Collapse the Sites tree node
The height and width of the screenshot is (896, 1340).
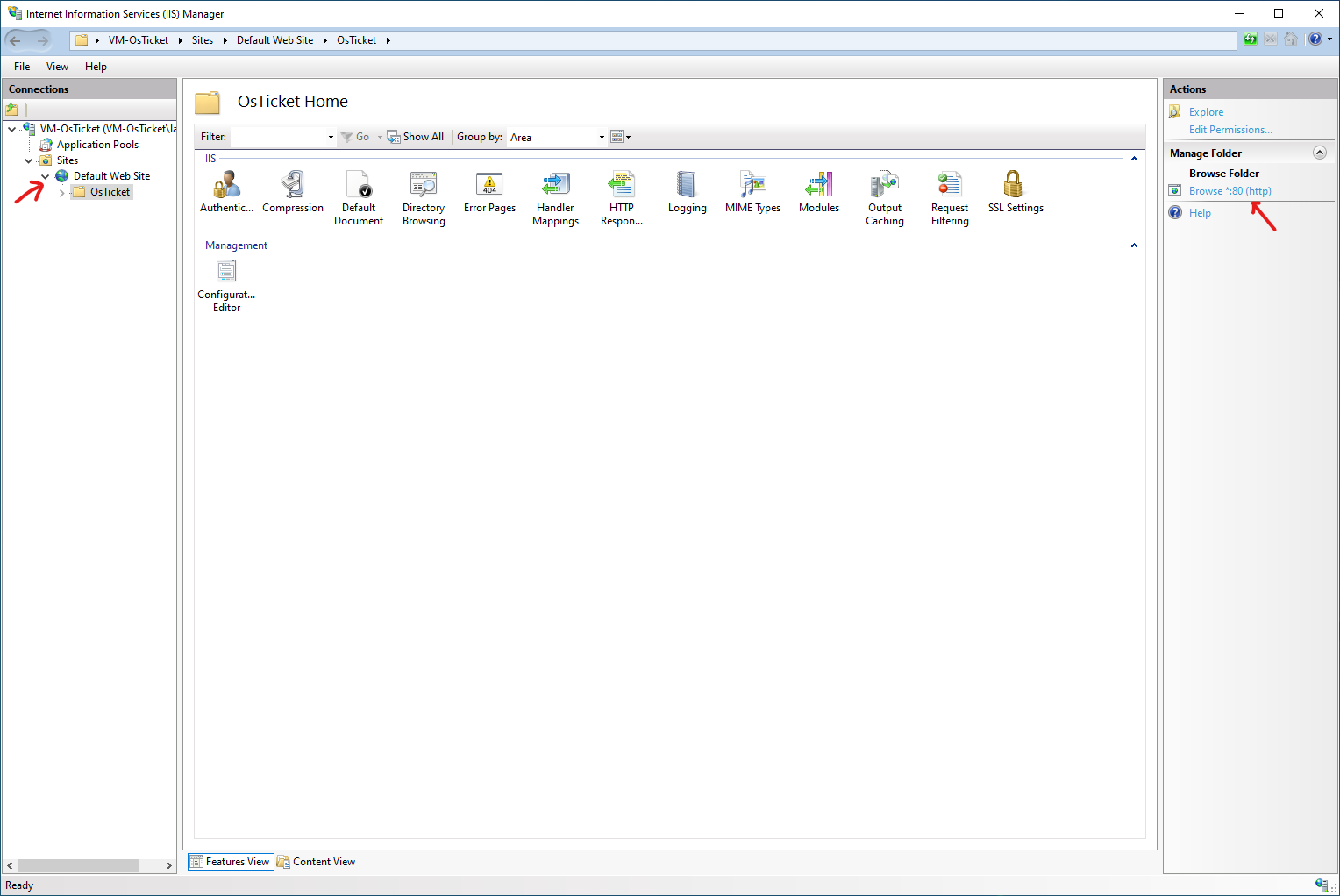coord(28,160)
